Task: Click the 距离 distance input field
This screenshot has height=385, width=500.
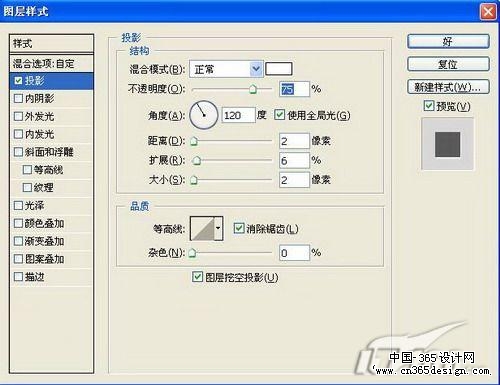Action: tap(294, 141)
